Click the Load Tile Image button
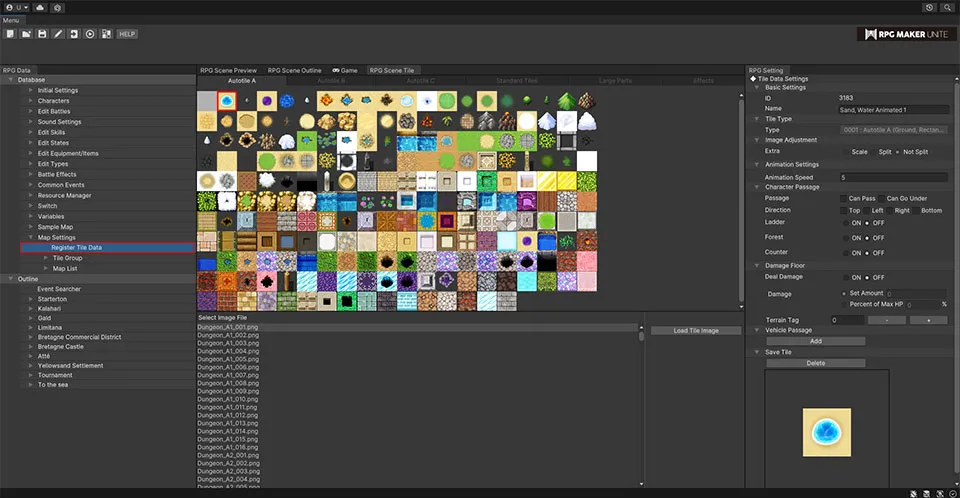The height and width of the screenshot is (498, 960). [696, 330]
